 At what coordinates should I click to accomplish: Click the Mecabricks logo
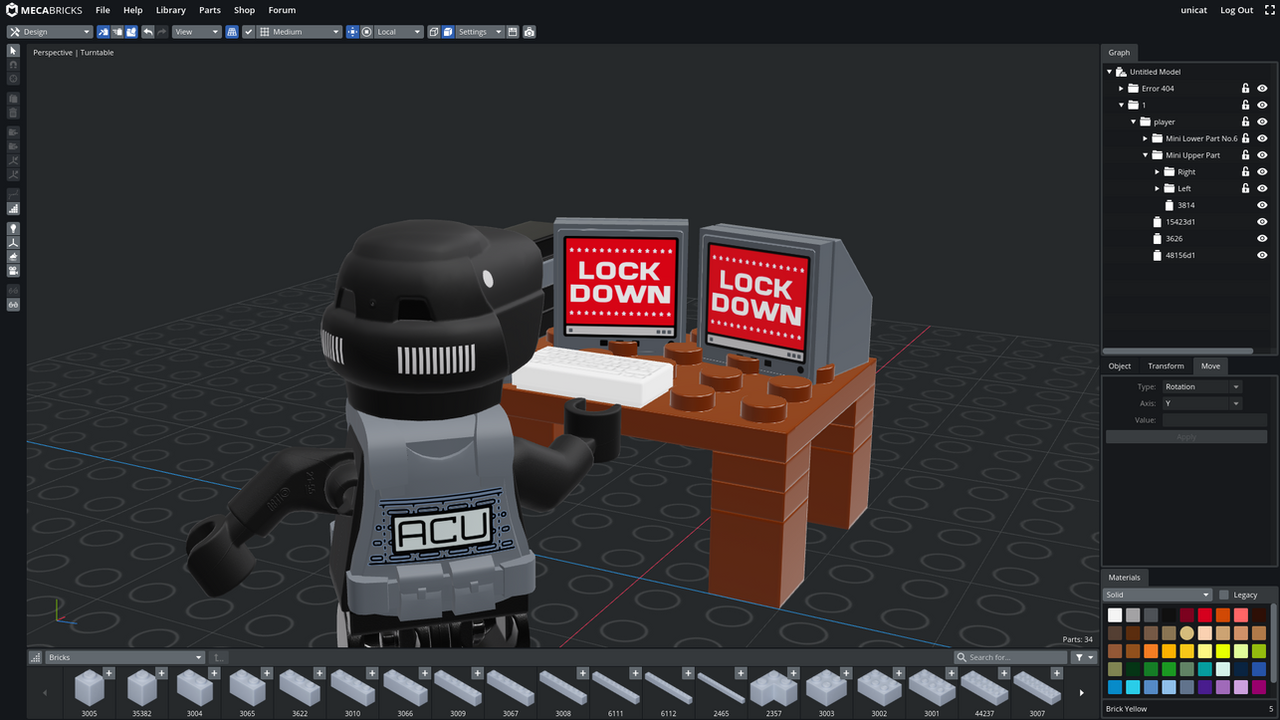(43, 10)
